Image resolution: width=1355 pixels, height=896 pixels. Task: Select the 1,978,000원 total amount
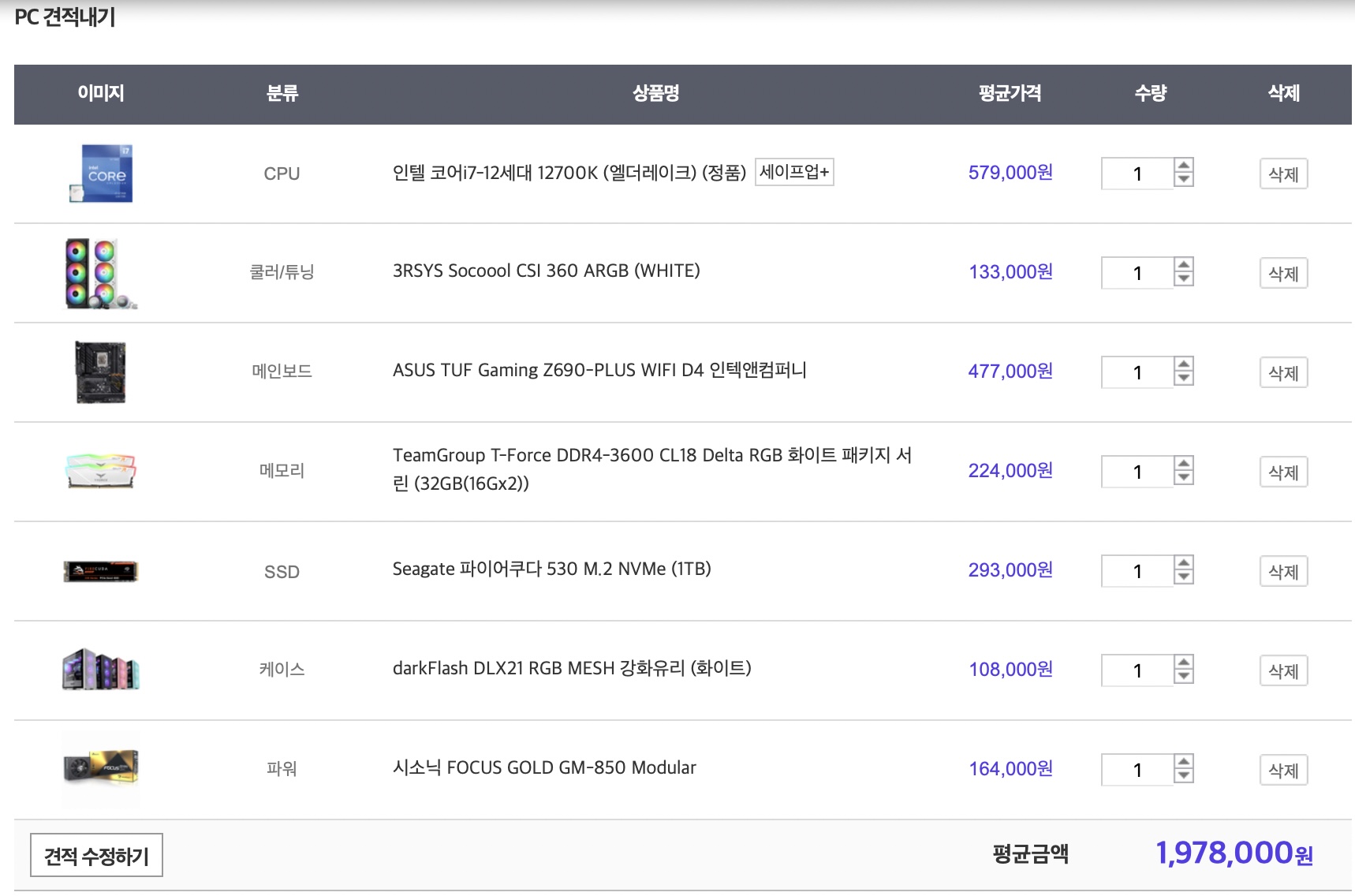click(x=1234, y=853)
